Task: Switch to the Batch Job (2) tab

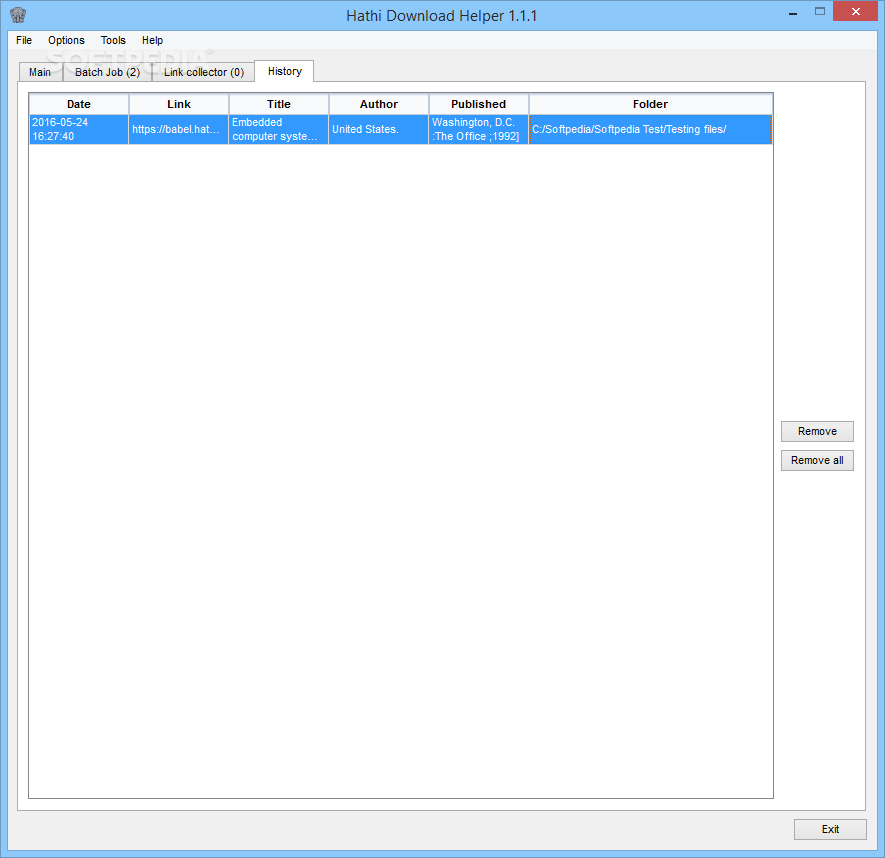Action: tap(107, 72)
